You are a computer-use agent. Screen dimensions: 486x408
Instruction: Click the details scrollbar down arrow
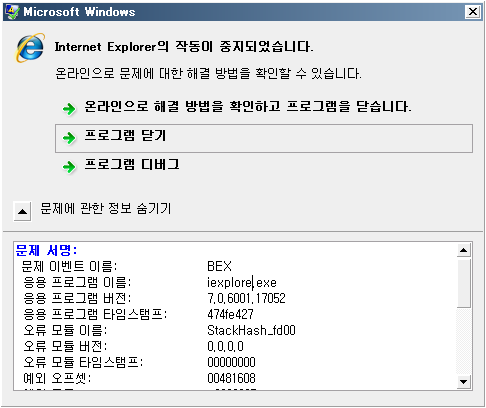tap(463, 382)
